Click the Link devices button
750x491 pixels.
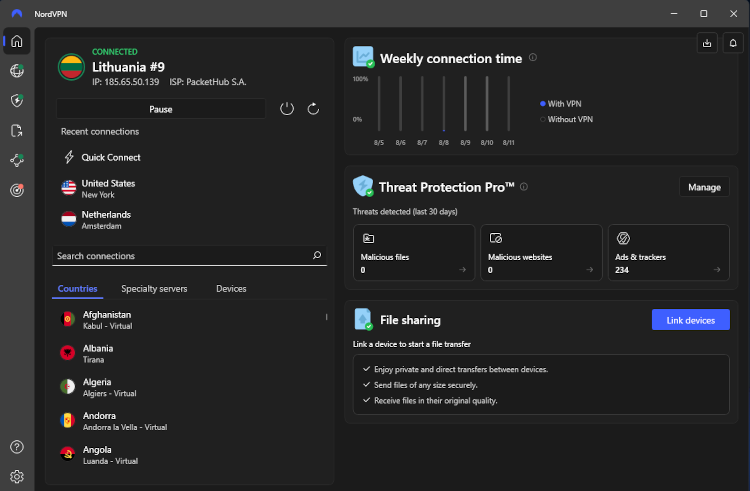click(691, 320)
